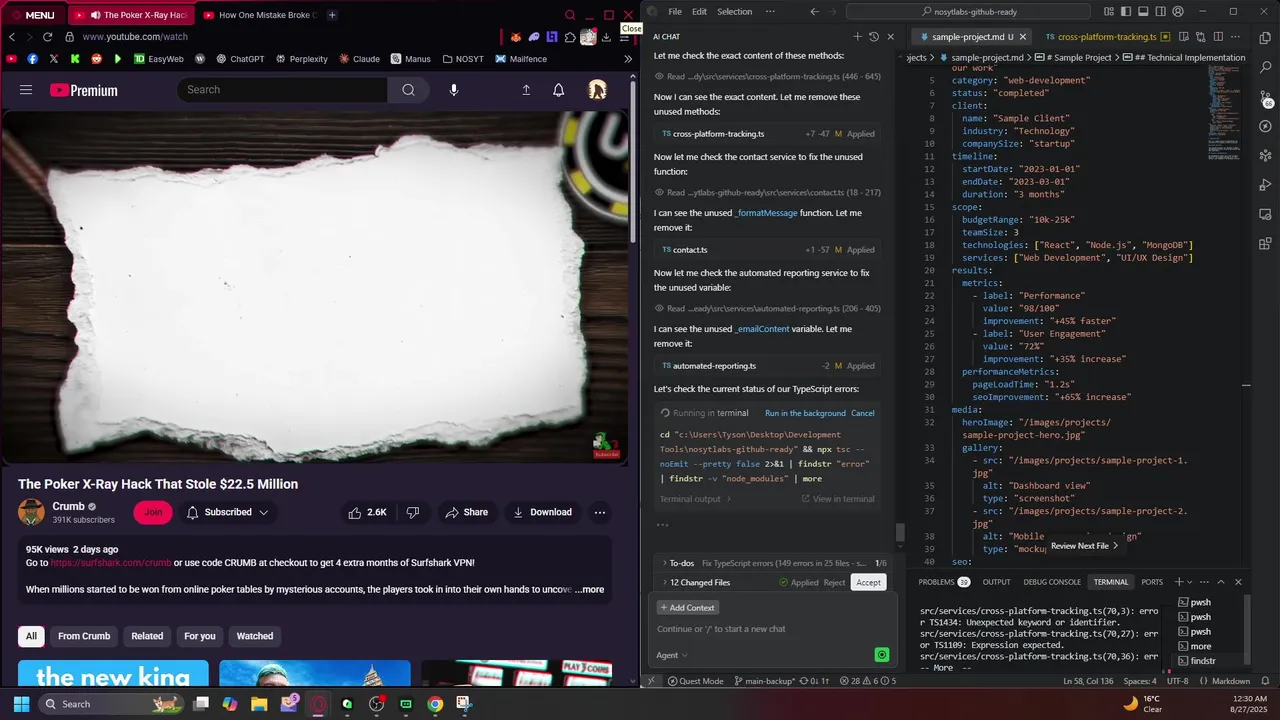Open the Agent mode dropdown
This screenshot has height=720, width=1280.
pyautogui.click(x=672, y=655)
